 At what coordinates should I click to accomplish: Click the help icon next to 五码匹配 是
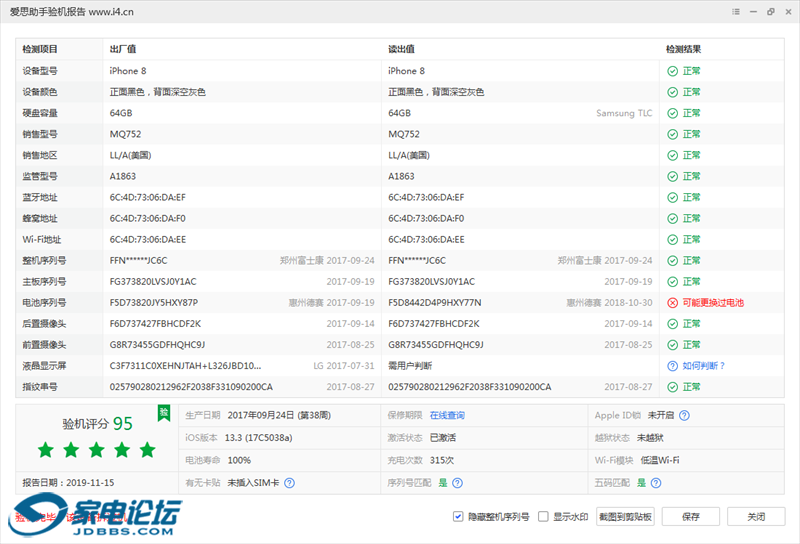656,483
